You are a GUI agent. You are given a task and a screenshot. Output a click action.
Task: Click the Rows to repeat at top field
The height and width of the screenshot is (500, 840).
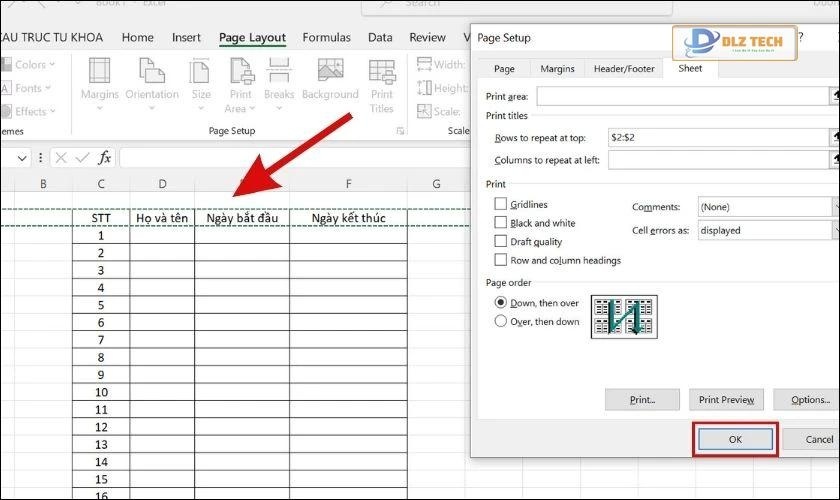point(717,137)
